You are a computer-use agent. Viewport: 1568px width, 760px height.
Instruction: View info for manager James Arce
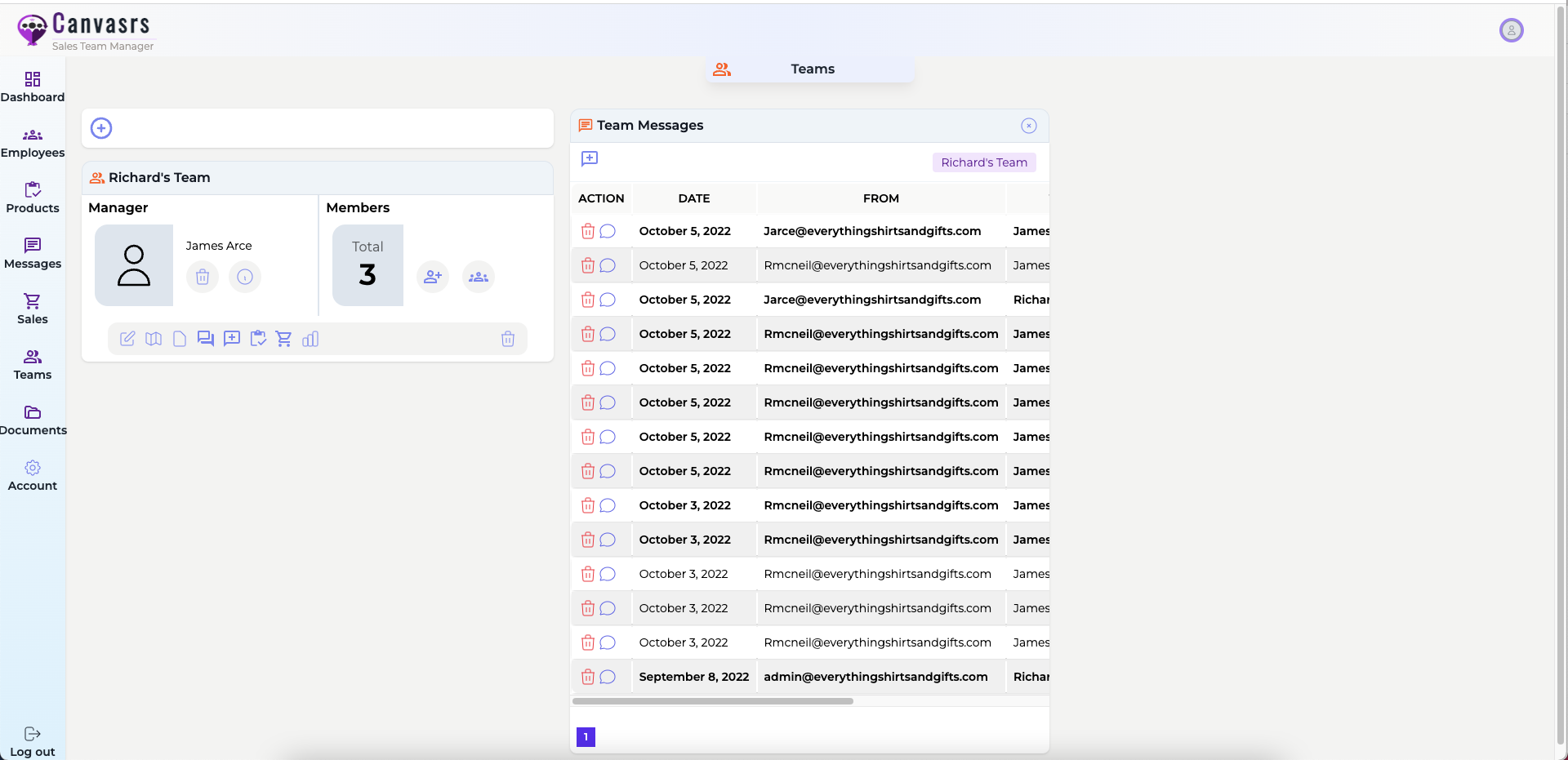245,277
